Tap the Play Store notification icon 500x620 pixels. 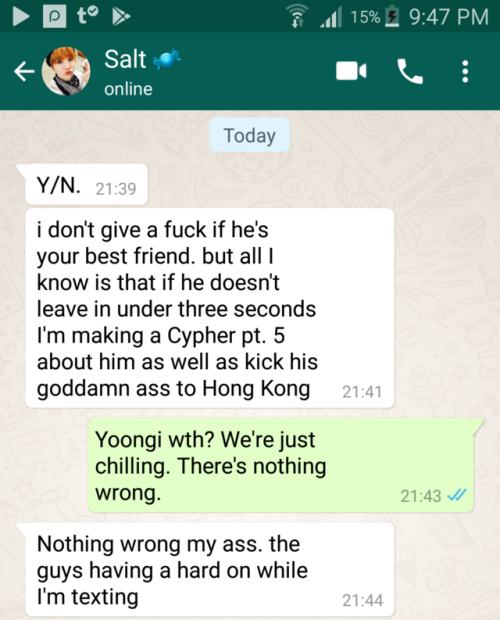tap(121, 17)
